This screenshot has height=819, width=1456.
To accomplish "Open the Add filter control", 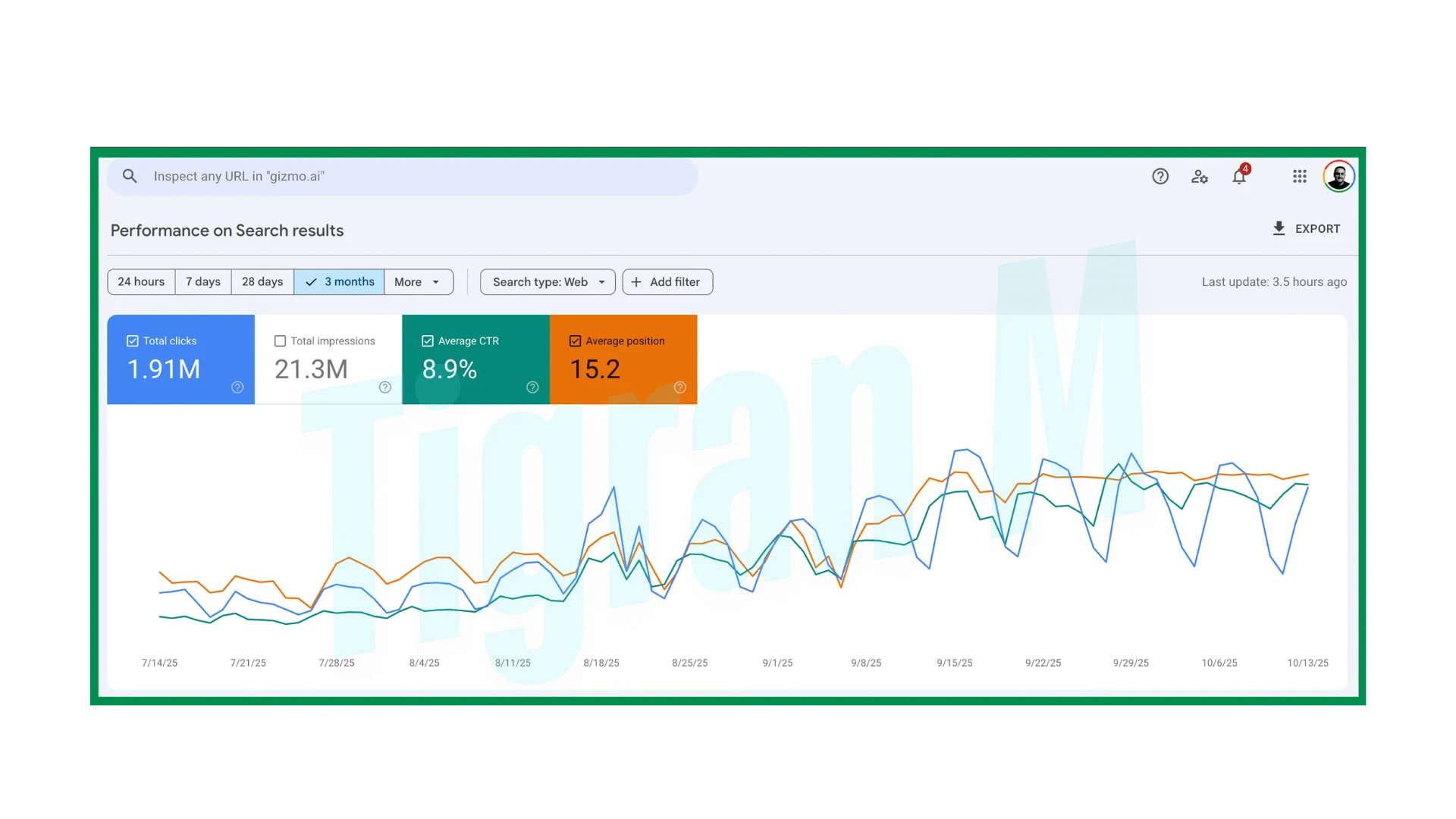I will (x=667, y=281).
